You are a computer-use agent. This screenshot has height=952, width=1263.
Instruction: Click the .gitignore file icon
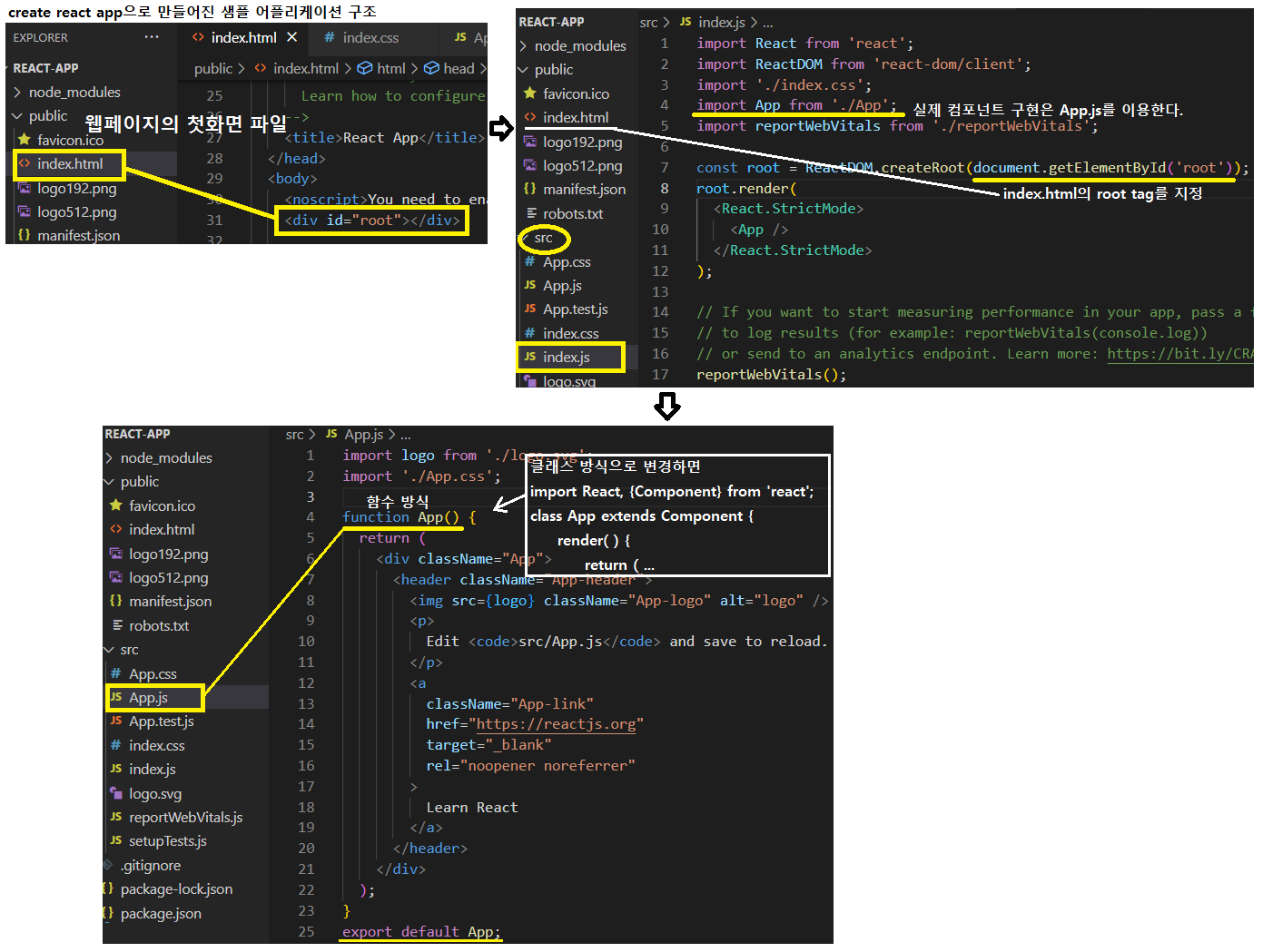[109, 866]
